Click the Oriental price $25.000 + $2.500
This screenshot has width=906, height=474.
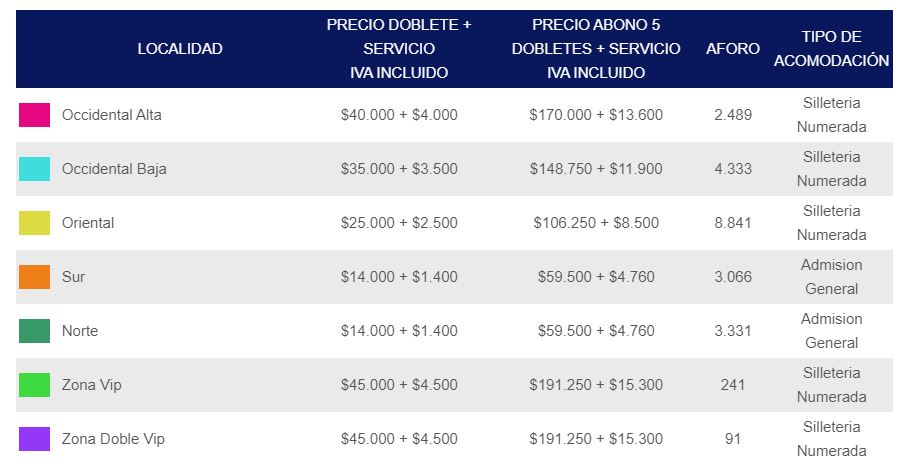pos(399,223)
